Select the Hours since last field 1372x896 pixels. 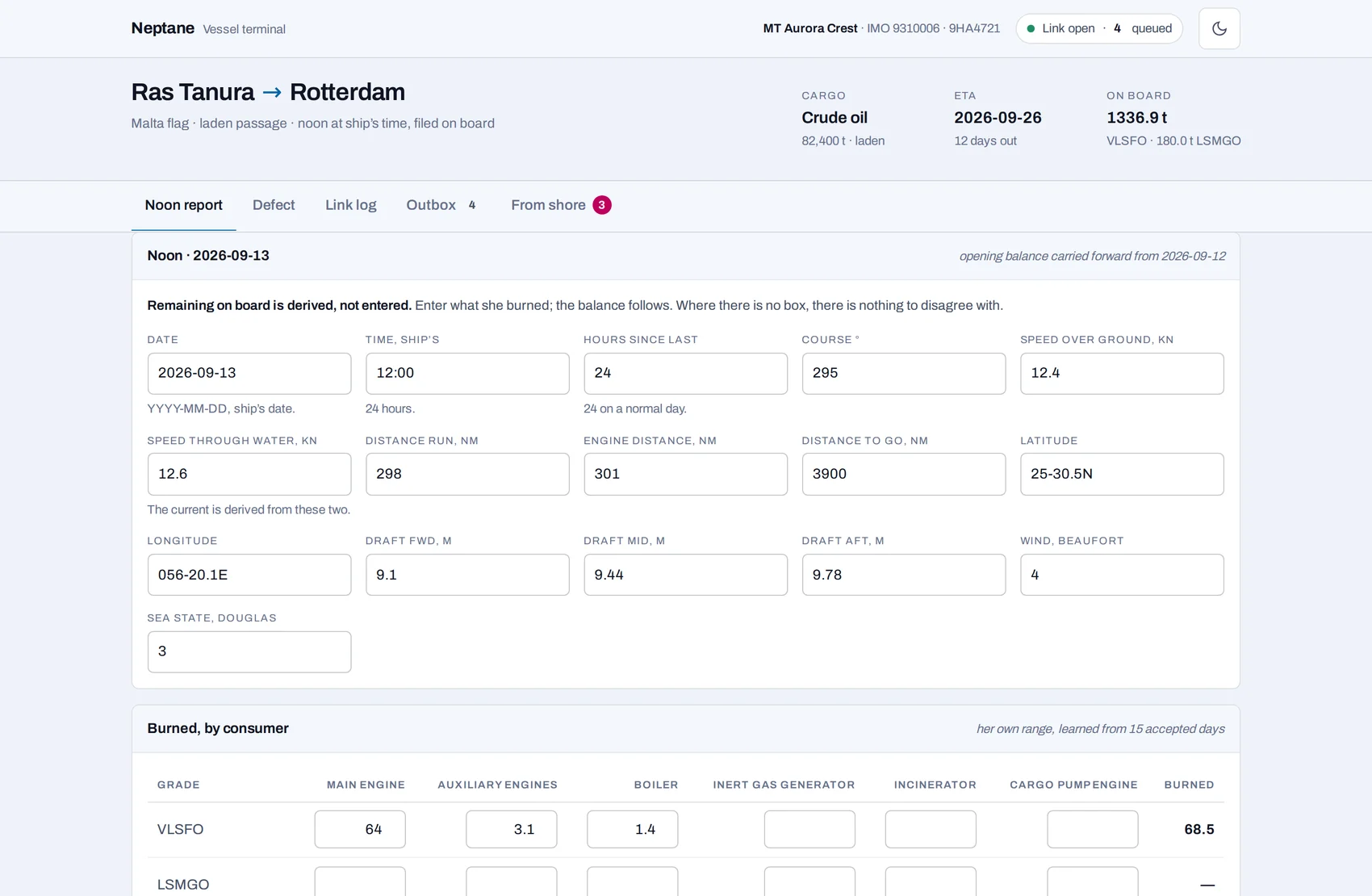(685, 373)
